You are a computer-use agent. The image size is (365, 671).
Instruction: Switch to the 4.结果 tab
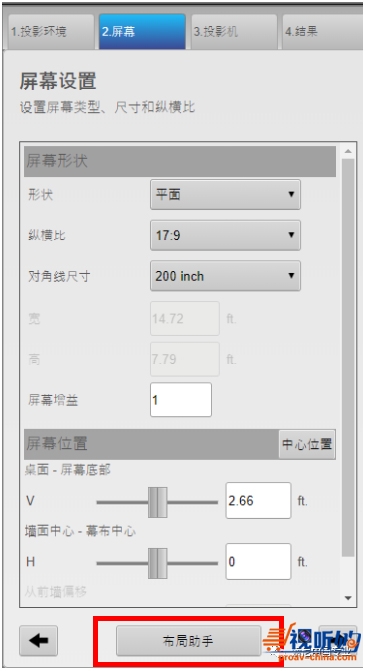point(322,32)
